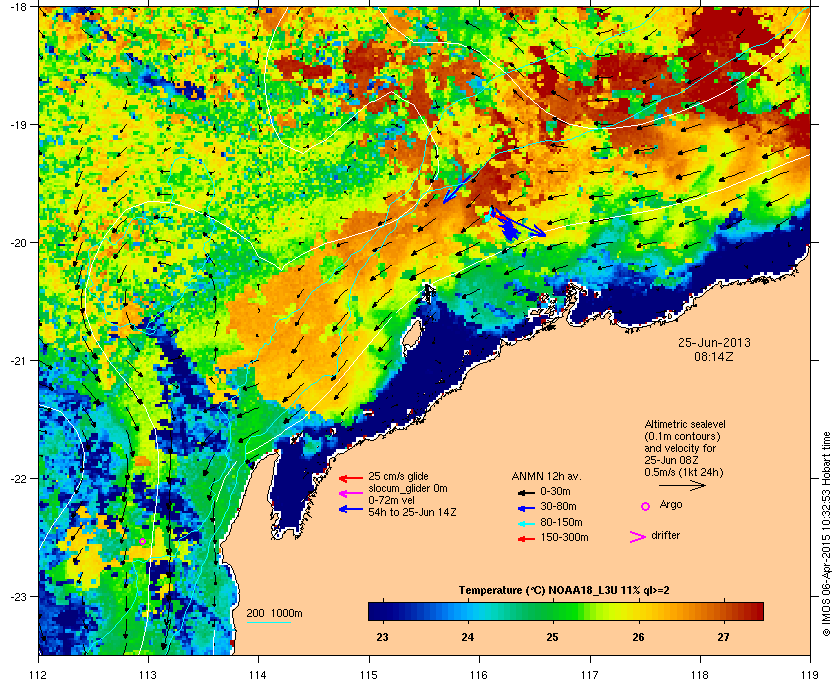
Task: Click the 'drifter' legend label
Action: pos(666,535)
